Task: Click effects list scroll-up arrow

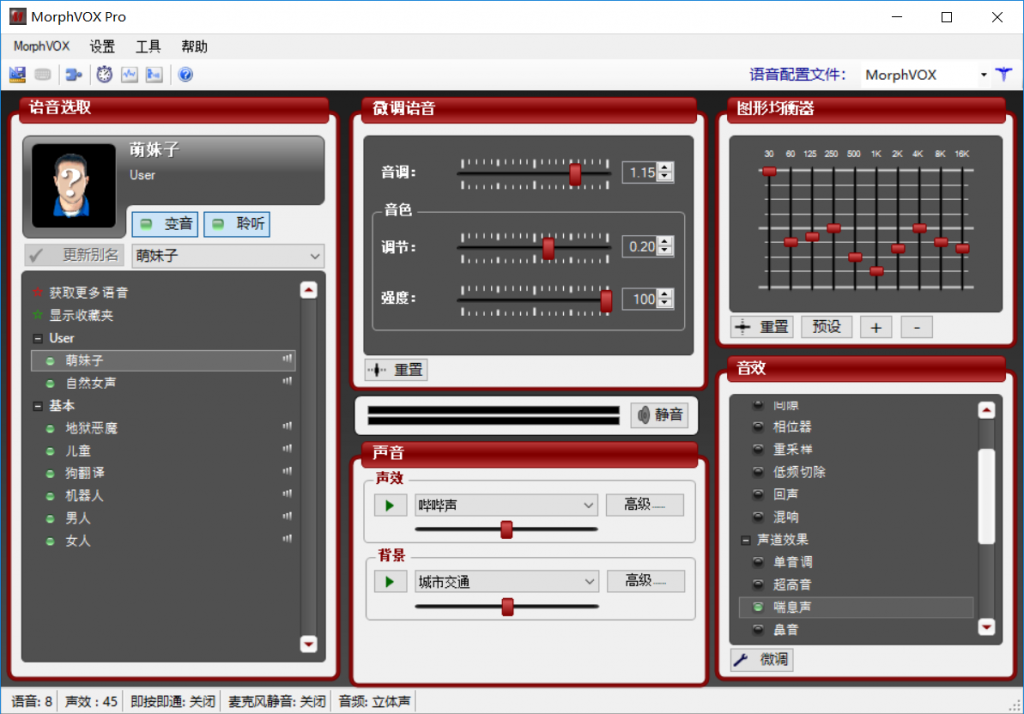Action: pos(986,410)
